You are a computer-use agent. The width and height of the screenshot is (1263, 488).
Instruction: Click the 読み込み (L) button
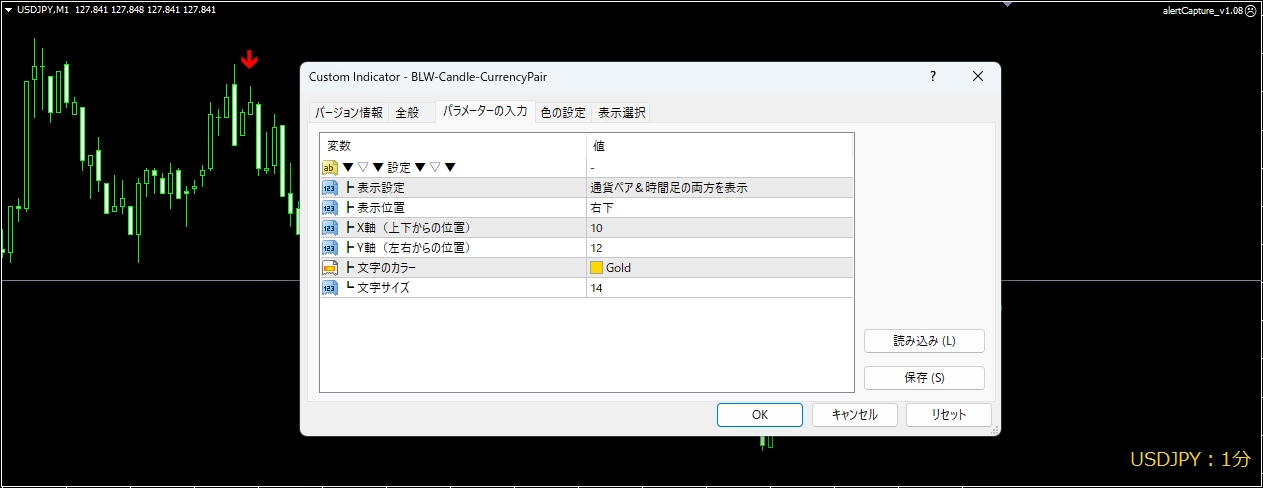[924, 341]
